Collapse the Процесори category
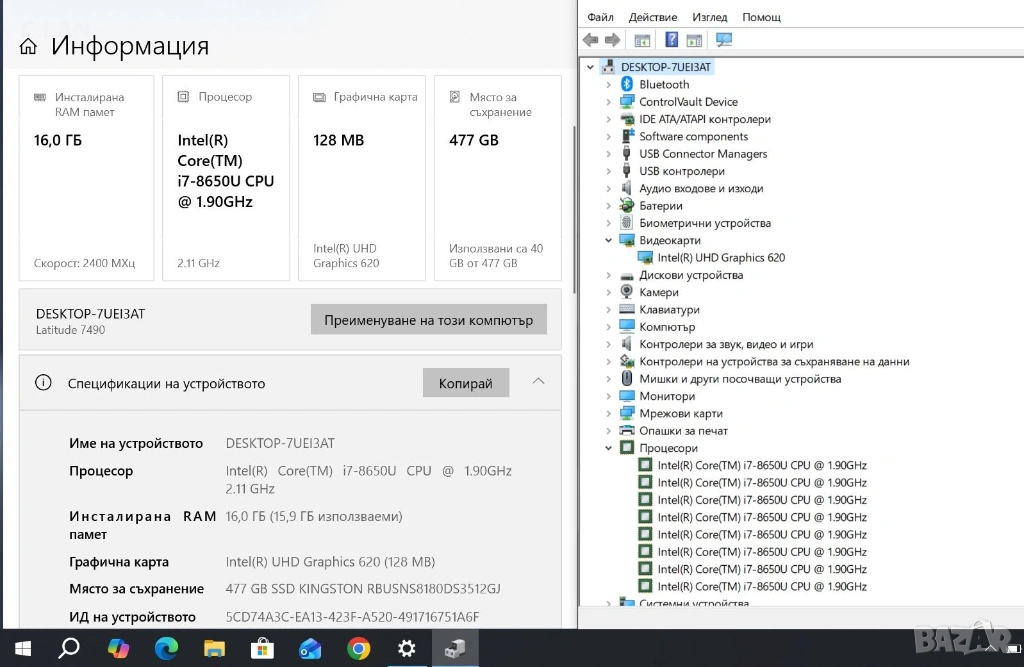Screen dimensions: 1024x667 click(608, 449)
